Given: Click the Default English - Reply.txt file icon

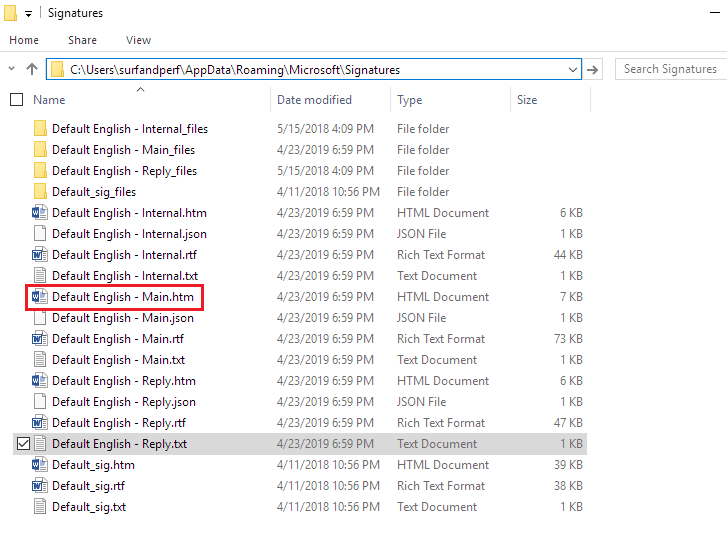Looking at the screenshot, I should click(x=40, y=444).
